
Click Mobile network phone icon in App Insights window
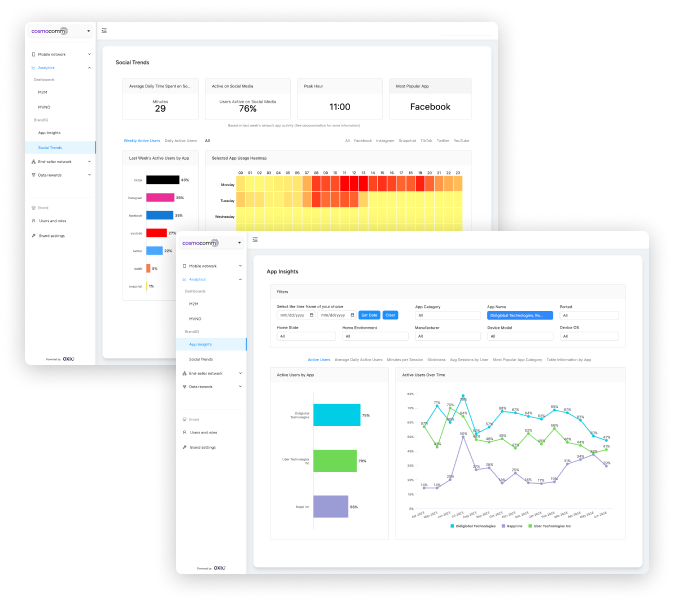tap(184, 266)
